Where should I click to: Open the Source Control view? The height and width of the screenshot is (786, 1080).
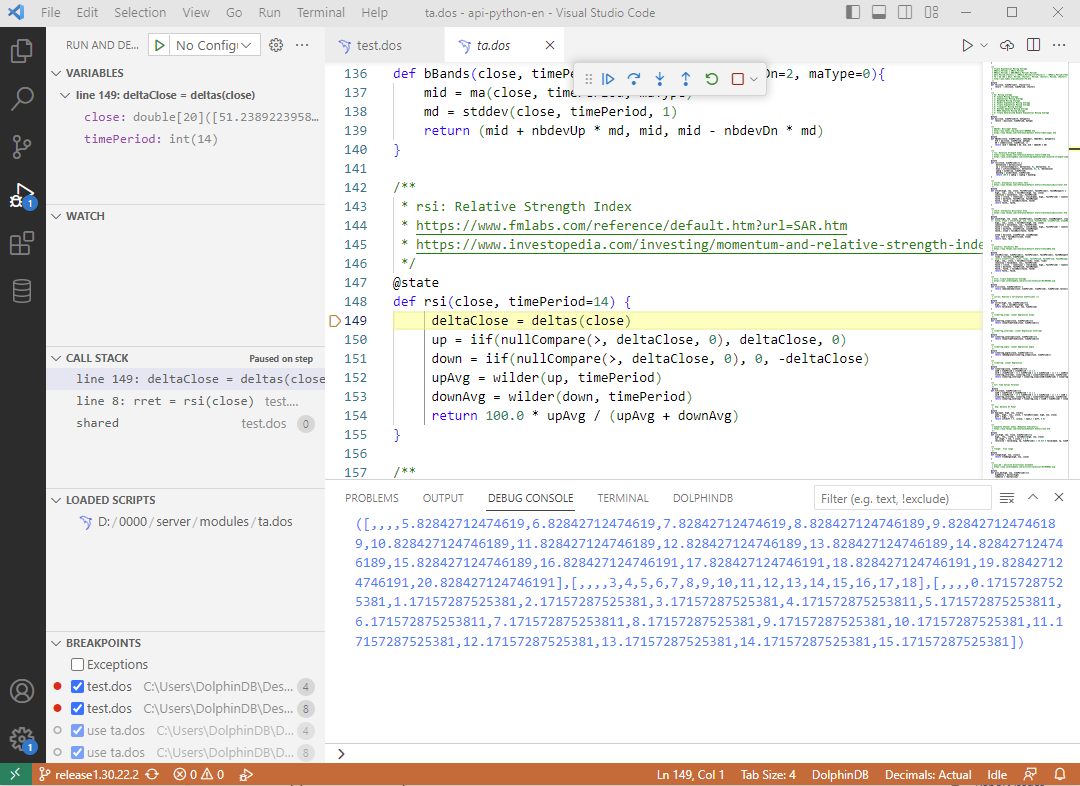tap(22, 147)
